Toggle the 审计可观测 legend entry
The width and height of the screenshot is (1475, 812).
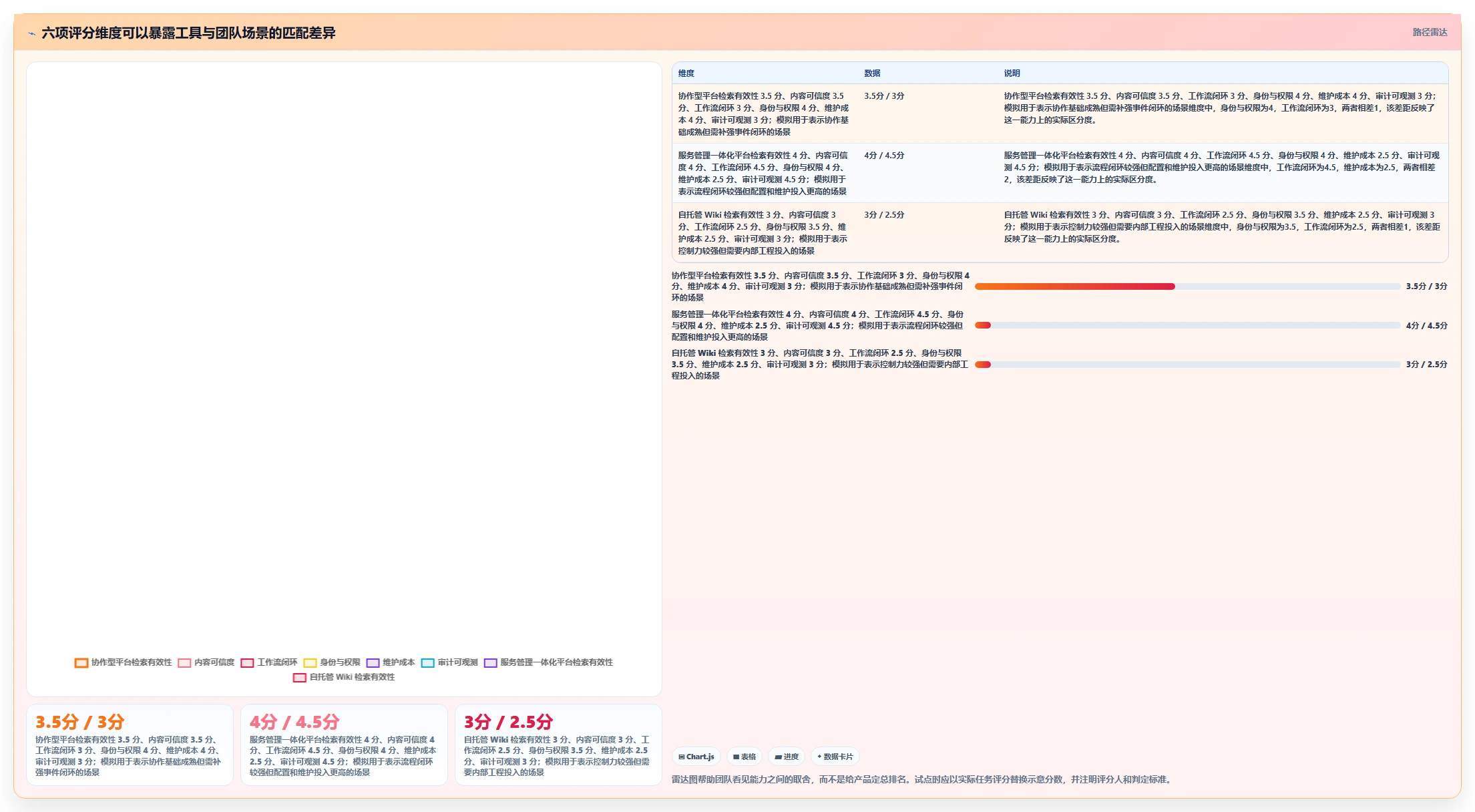pos(449,662)
